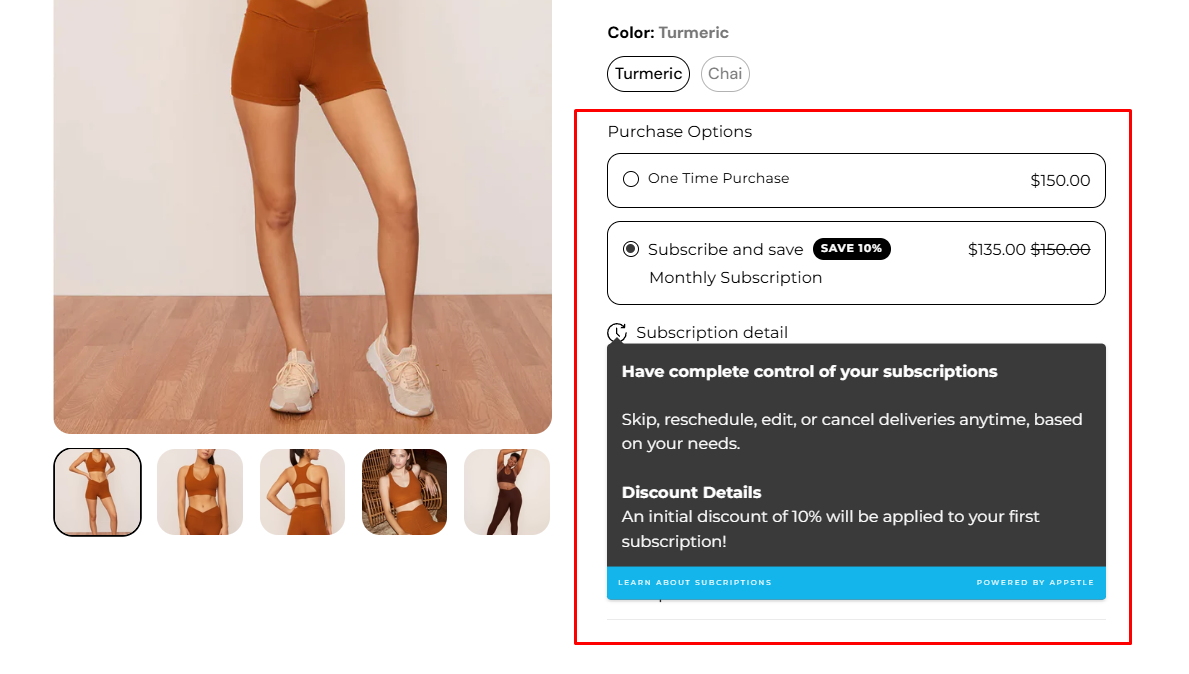Click the Subscription detail clock-arrow icon

[617, 333]
